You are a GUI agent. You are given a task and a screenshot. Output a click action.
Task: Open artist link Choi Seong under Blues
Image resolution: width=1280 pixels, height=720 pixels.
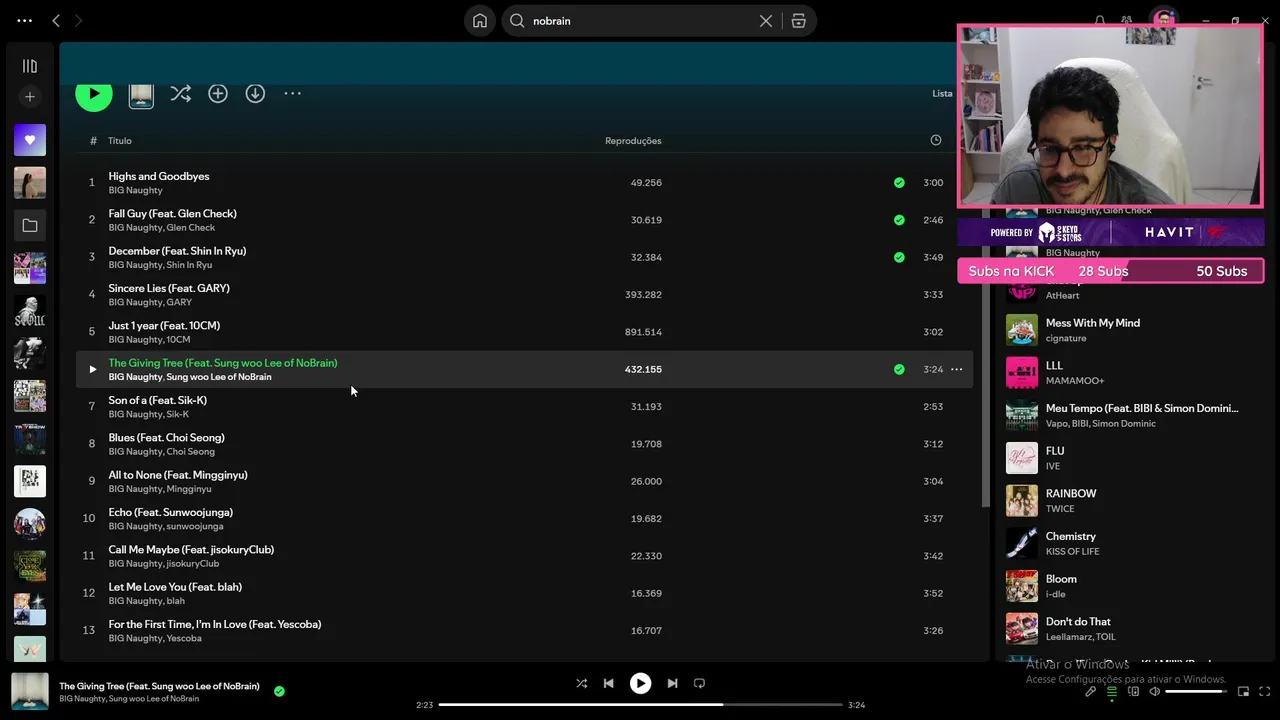(190, 452)
